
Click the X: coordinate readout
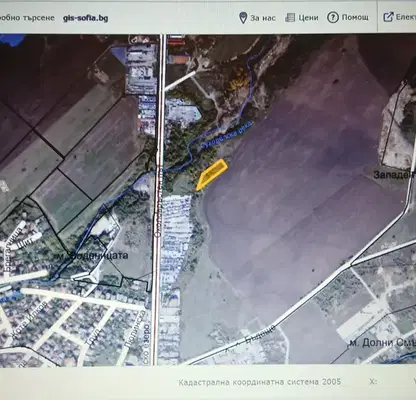click(x=373, y=382)
